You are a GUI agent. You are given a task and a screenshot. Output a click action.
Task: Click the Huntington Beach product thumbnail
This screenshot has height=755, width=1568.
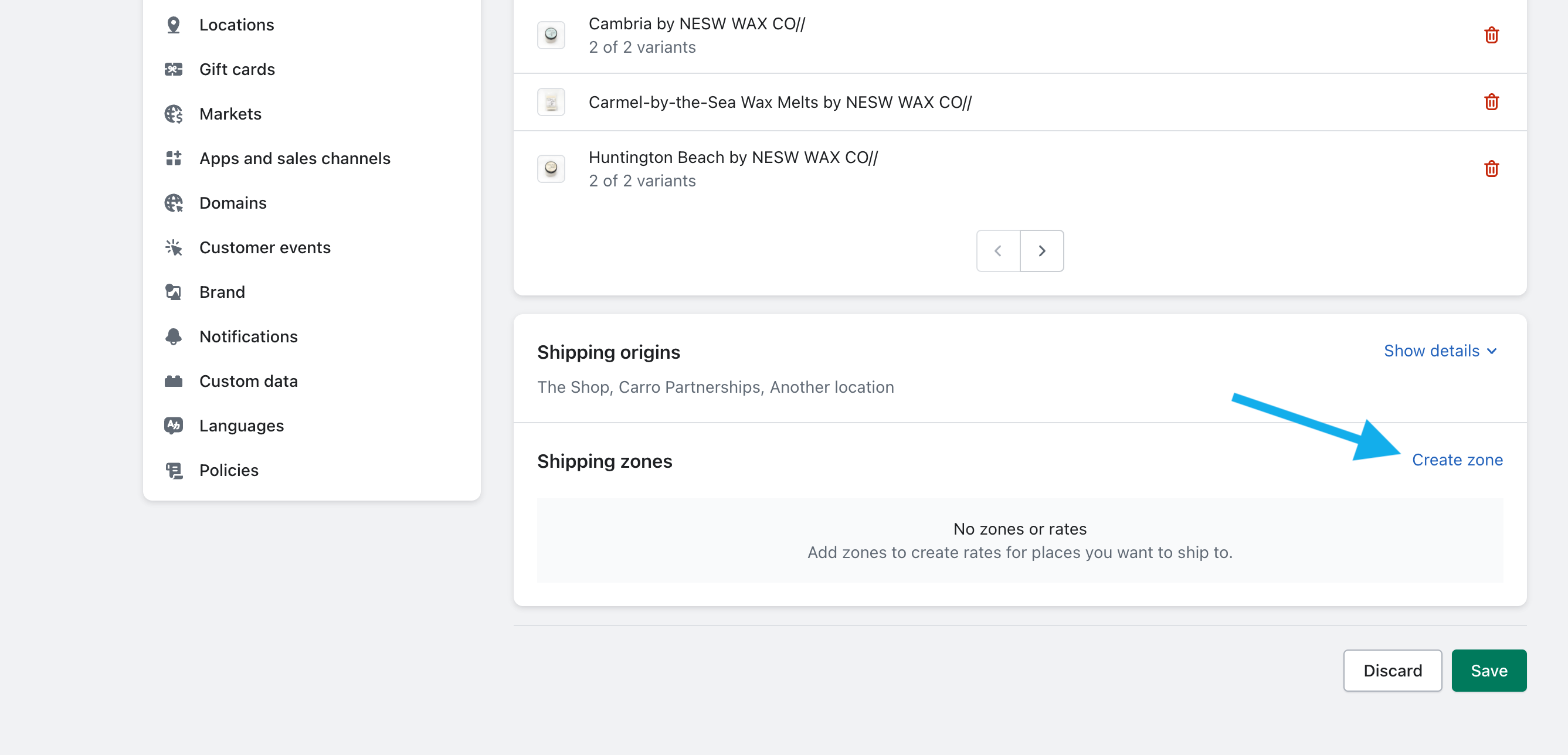point(551,168)
